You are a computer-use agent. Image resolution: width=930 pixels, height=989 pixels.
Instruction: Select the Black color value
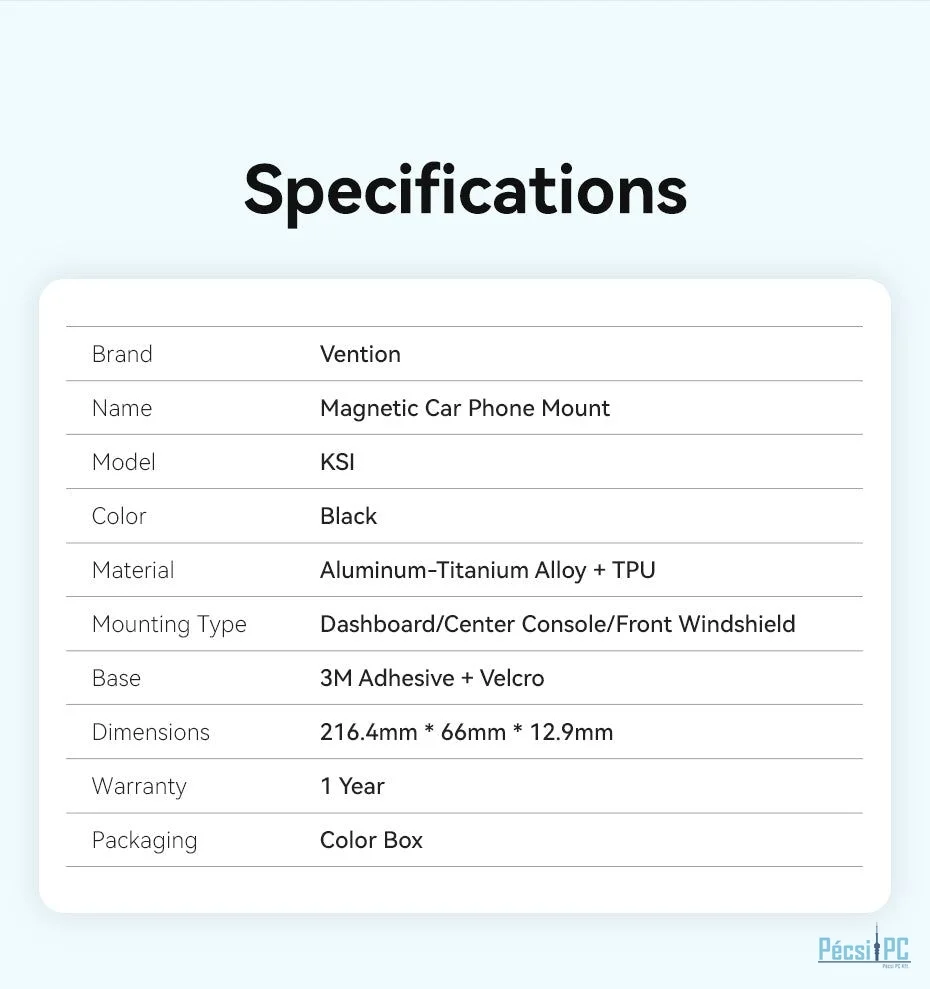pos(348,516)
